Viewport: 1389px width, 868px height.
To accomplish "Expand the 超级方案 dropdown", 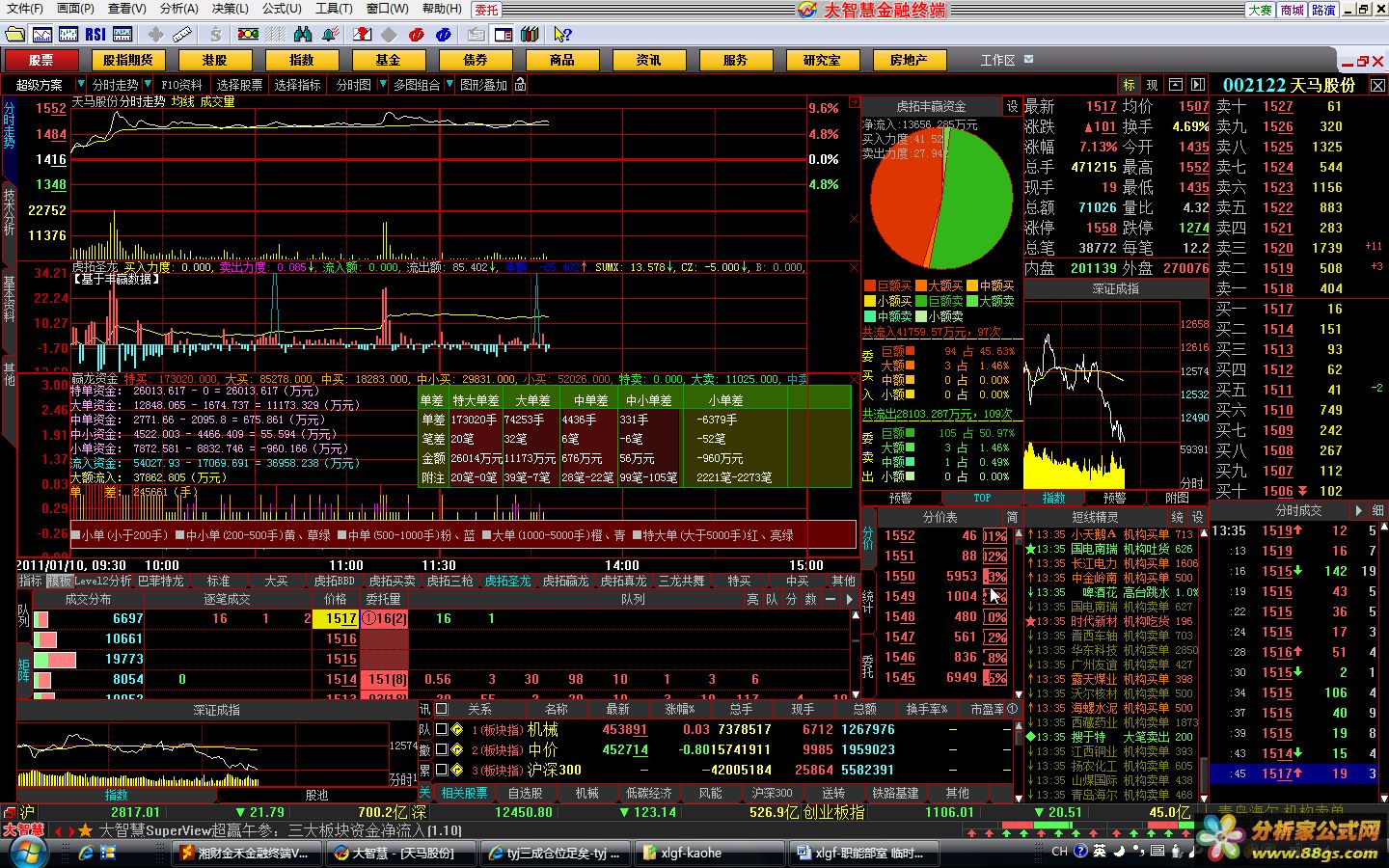I will point(80,85).
